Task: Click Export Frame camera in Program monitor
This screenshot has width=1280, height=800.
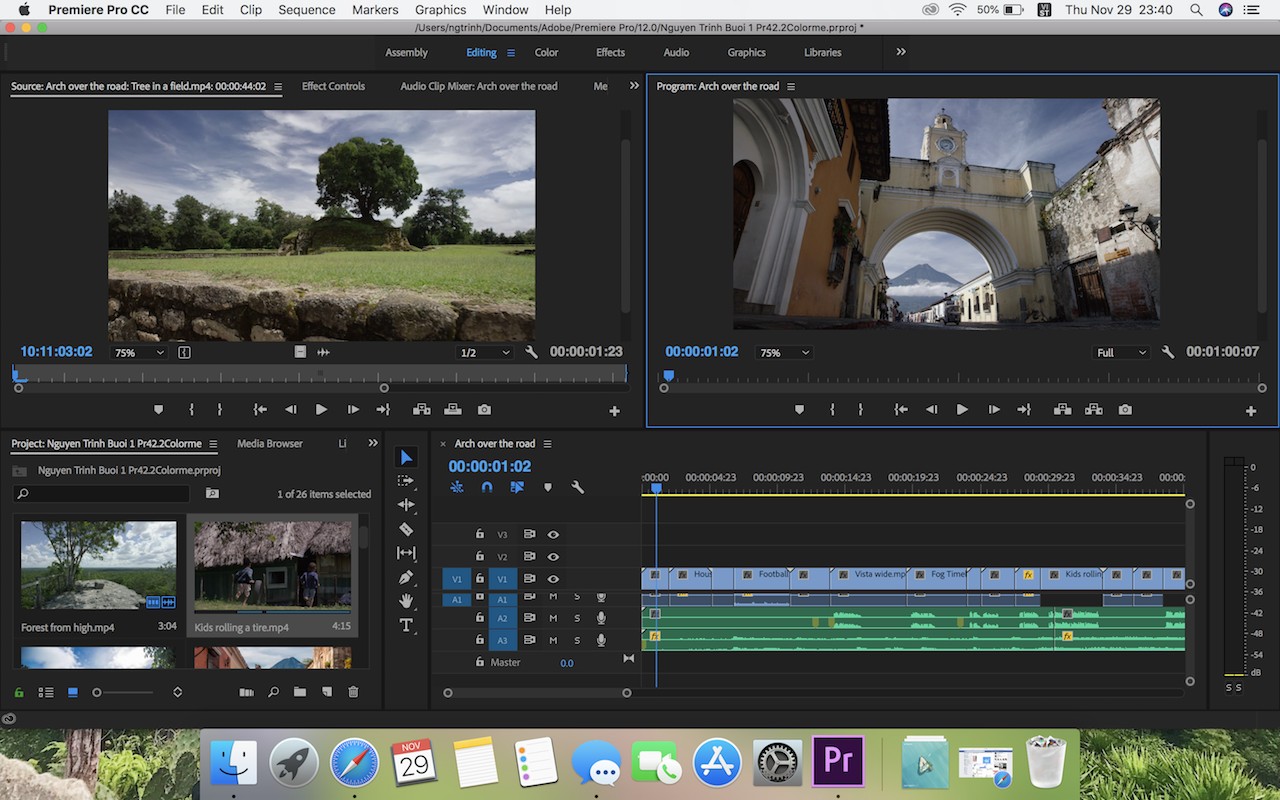Action: coord(1125,410)
